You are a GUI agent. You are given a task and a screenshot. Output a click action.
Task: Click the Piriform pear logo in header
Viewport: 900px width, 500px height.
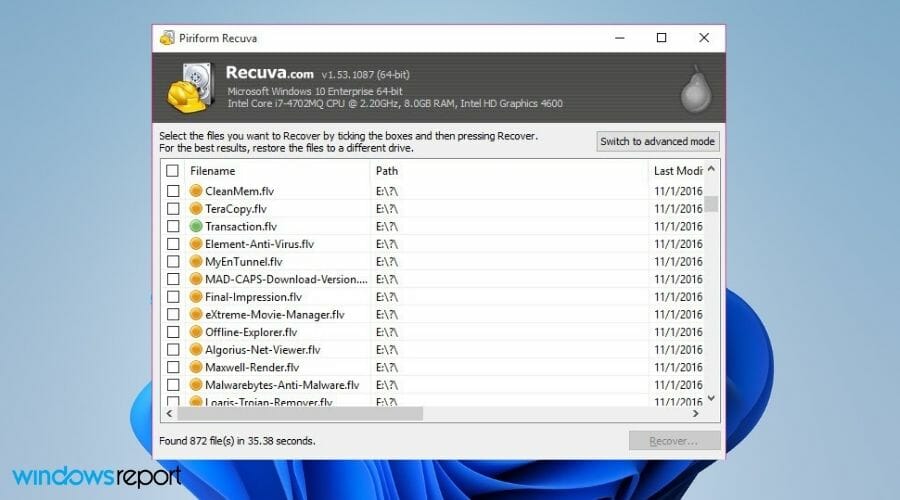(x=696, y=89)
